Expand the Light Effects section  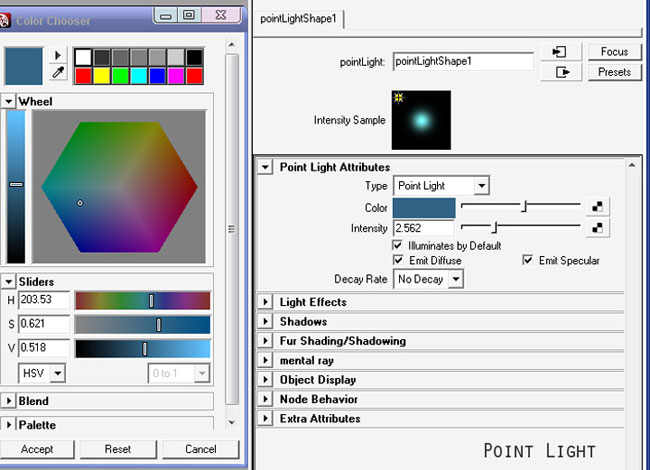[265, 302]
